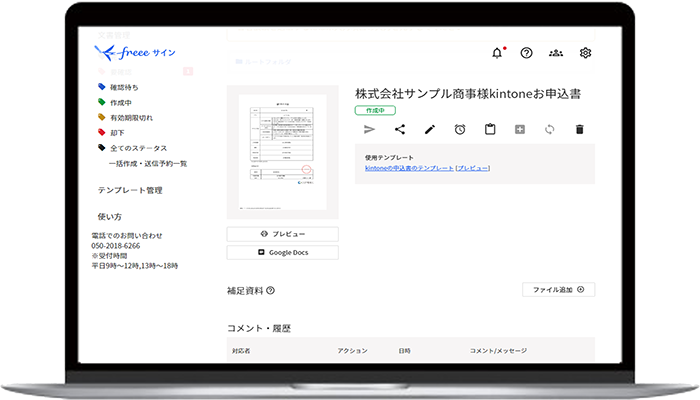Click the share icon

[400, 129]
